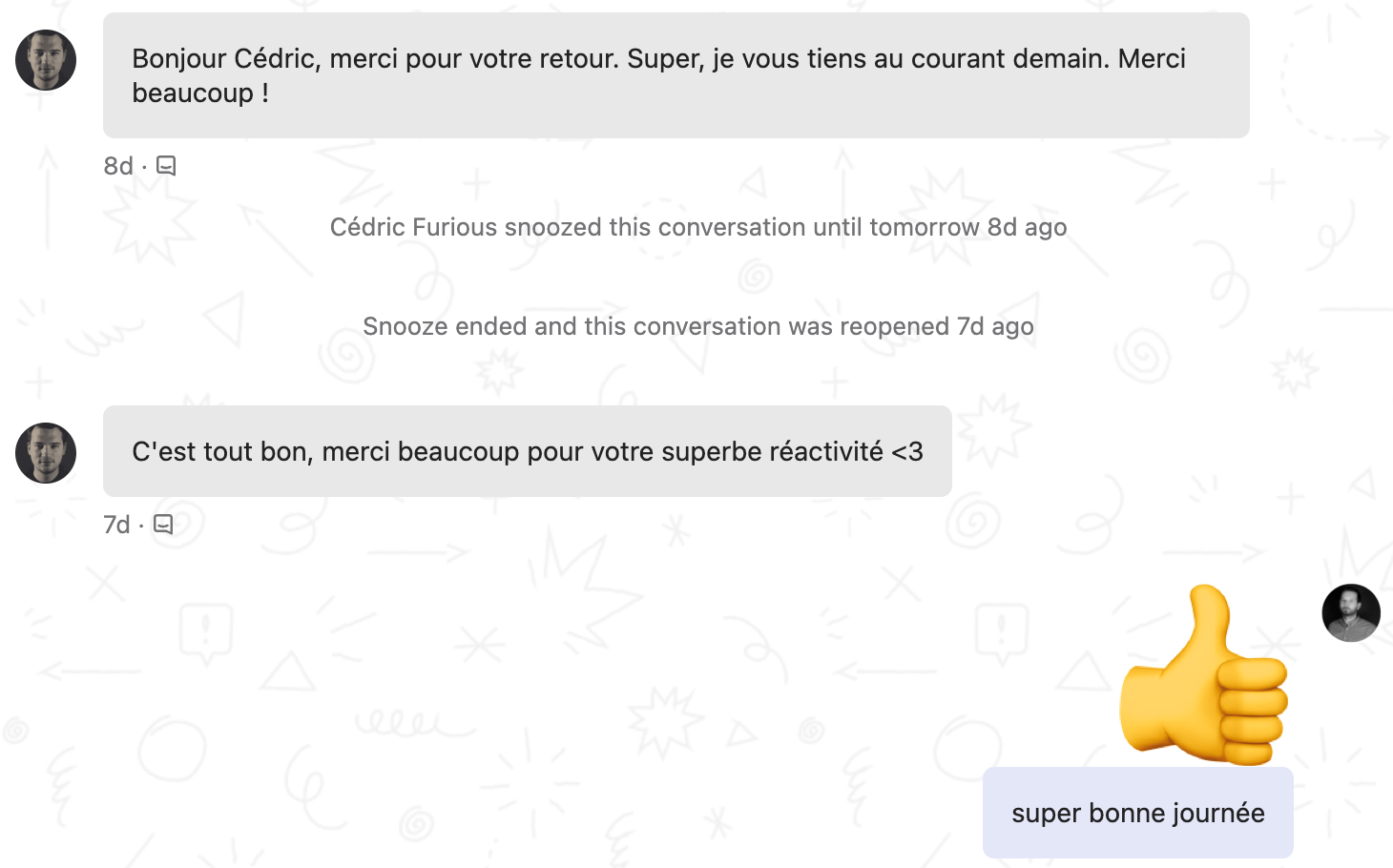The image size is (1393, 868).
Task: Click the agent avatar beside the thumbs-up
Action: tap(1350, 612)
